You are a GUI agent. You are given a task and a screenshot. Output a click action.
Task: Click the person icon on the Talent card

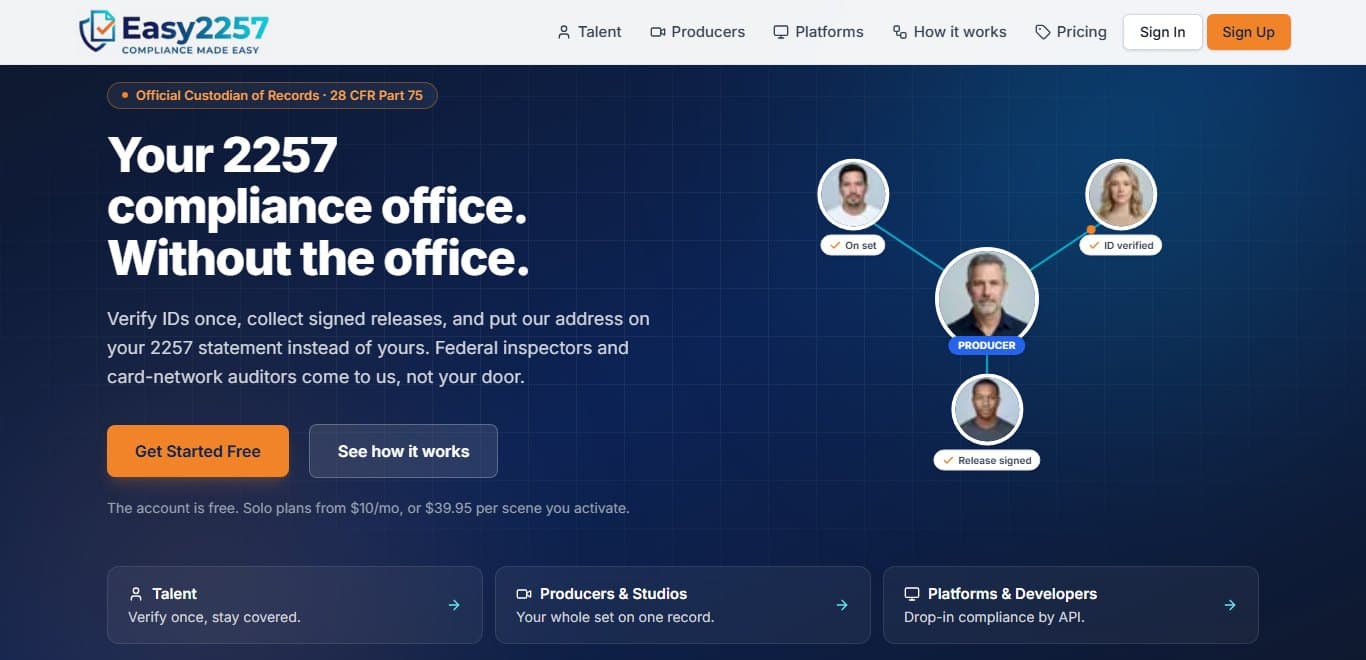(136, 594)
